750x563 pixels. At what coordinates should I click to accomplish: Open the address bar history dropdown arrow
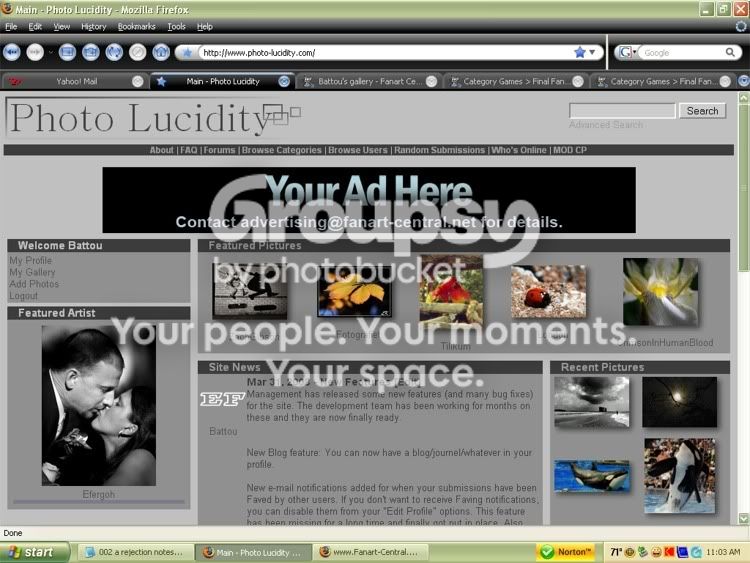(x=592, y=52)
